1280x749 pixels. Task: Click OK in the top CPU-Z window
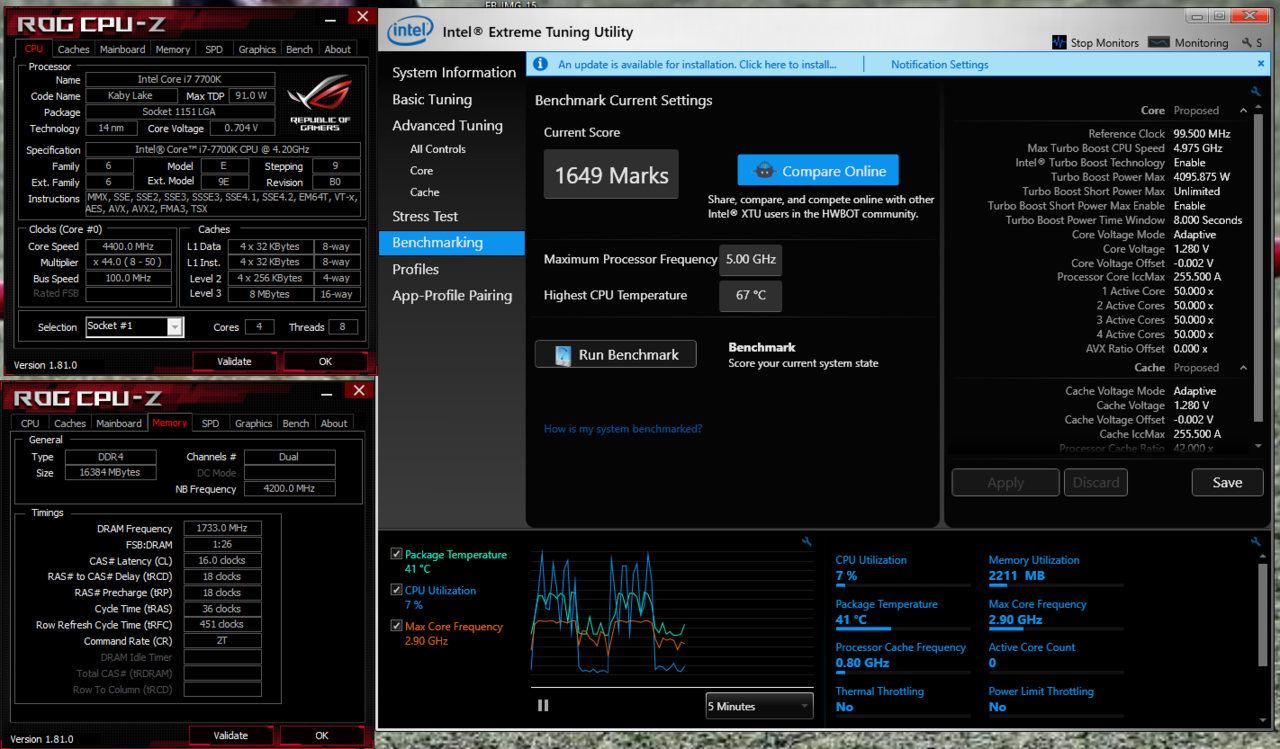pyautogui.click(x=325, y=361)
